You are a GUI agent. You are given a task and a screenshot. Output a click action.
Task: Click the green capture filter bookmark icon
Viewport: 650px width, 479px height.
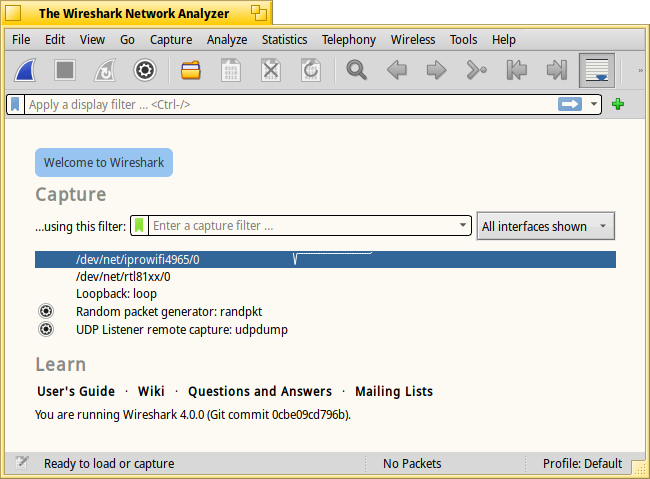139,226
